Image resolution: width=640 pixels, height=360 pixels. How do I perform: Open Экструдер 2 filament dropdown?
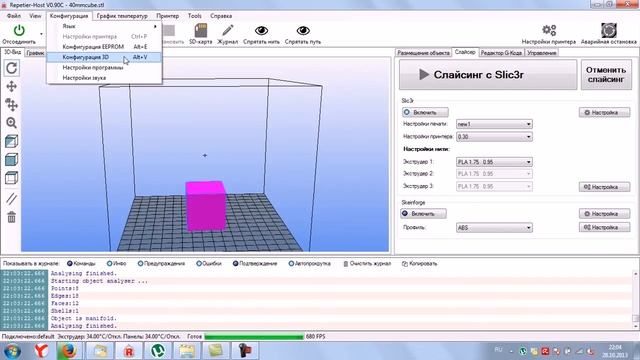pos(494,174)
